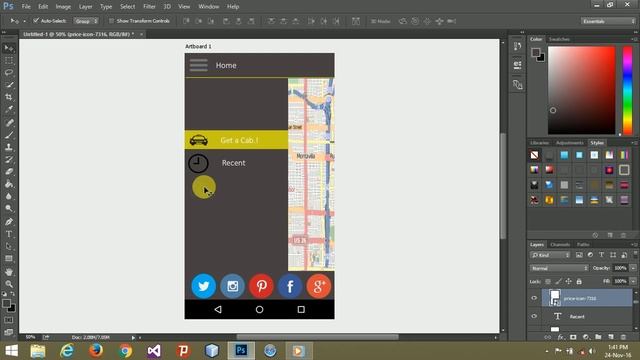Toggle the Auto-Select checkbox
This screenshot has width=640, height=360.
[36, 20]
